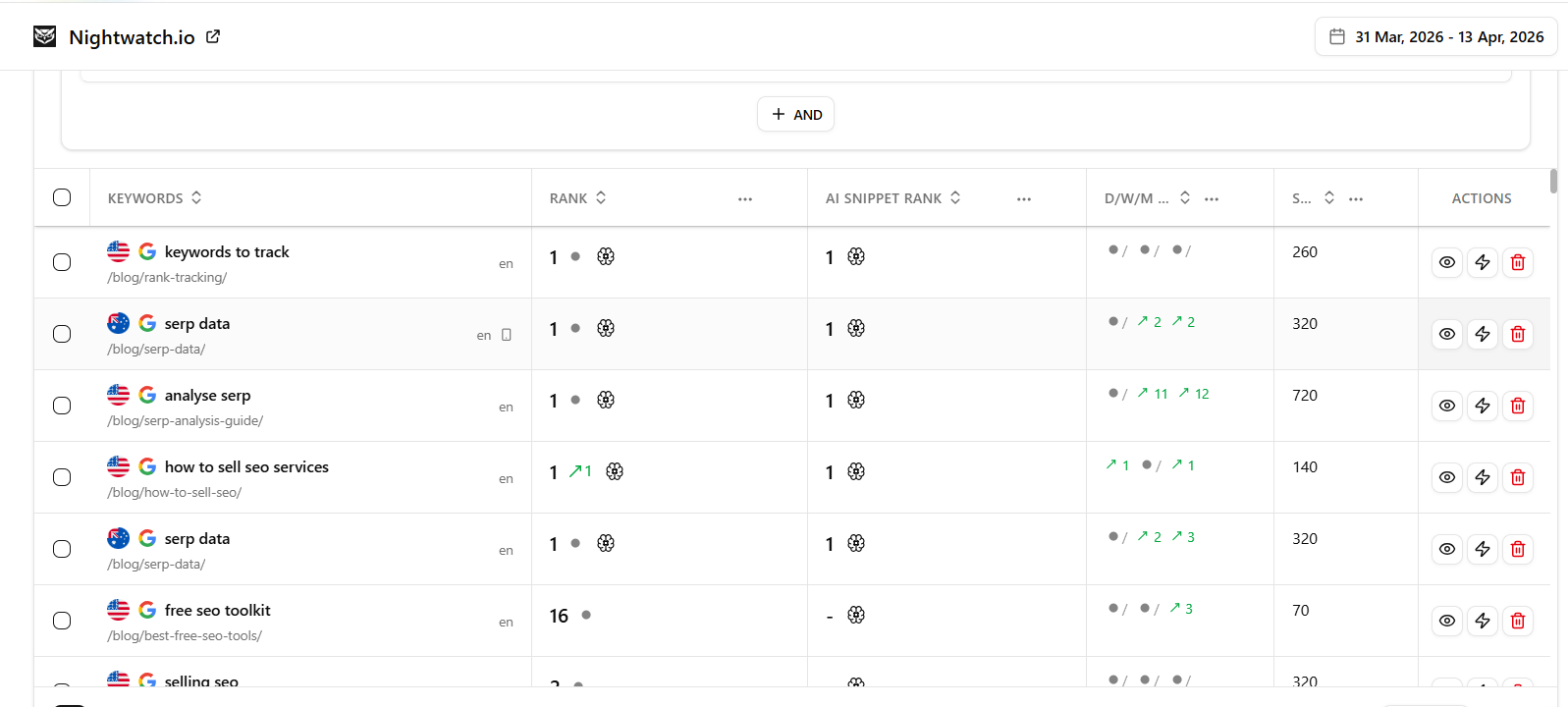This screenshot has height=707, width=1568.
Task: Open D/W/M column options menu
Action: pos(1212,198)
